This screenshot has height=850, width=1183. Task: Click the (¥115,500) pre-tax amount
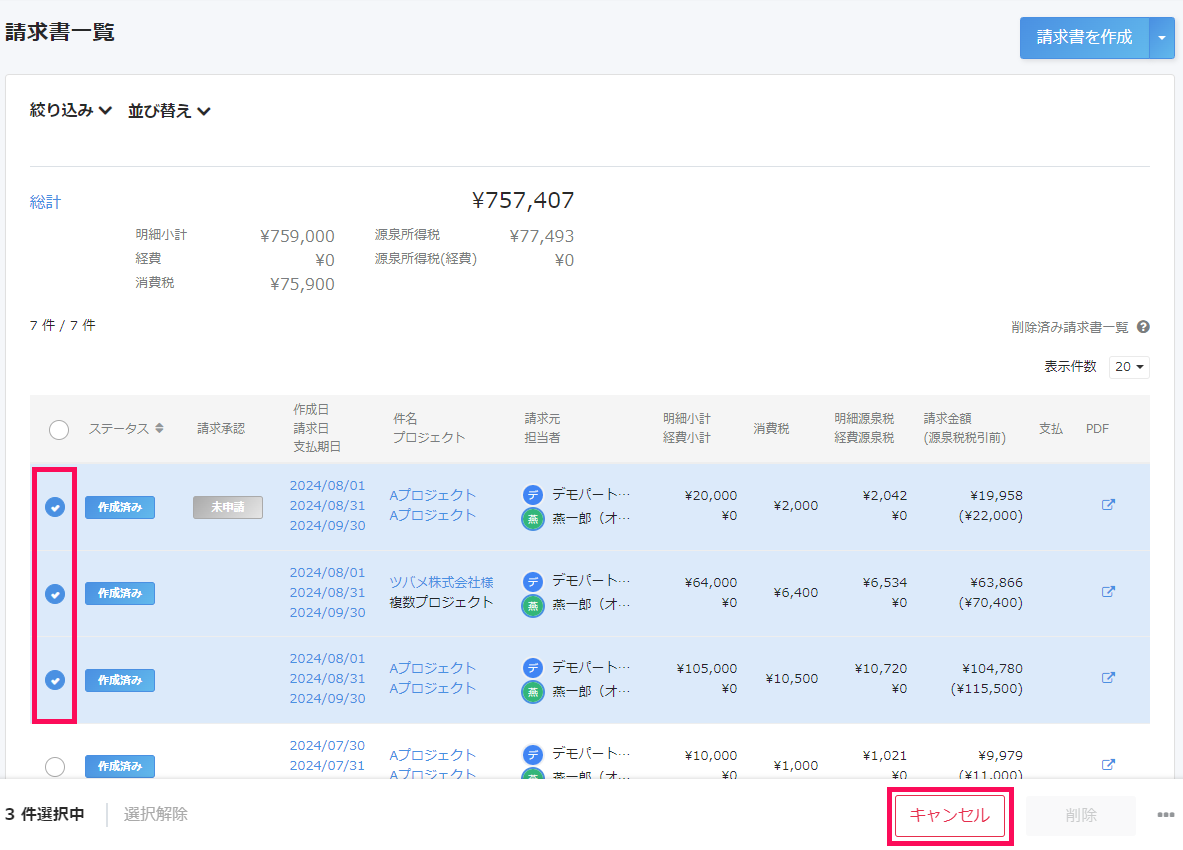click(987, 689)
